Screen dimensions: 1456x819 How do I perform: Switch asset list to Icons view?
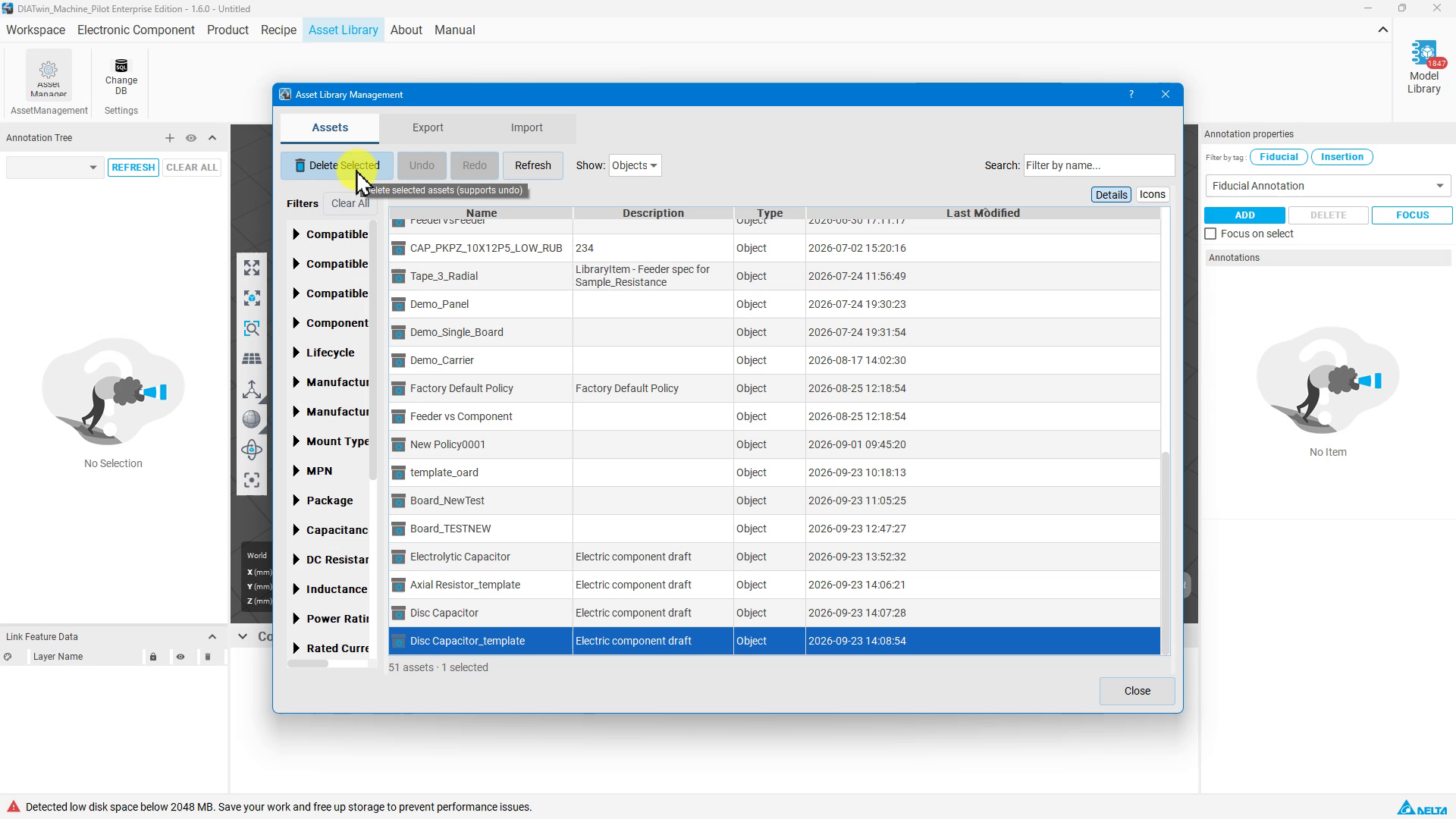pyautogui.click(x=1152, y=195)
